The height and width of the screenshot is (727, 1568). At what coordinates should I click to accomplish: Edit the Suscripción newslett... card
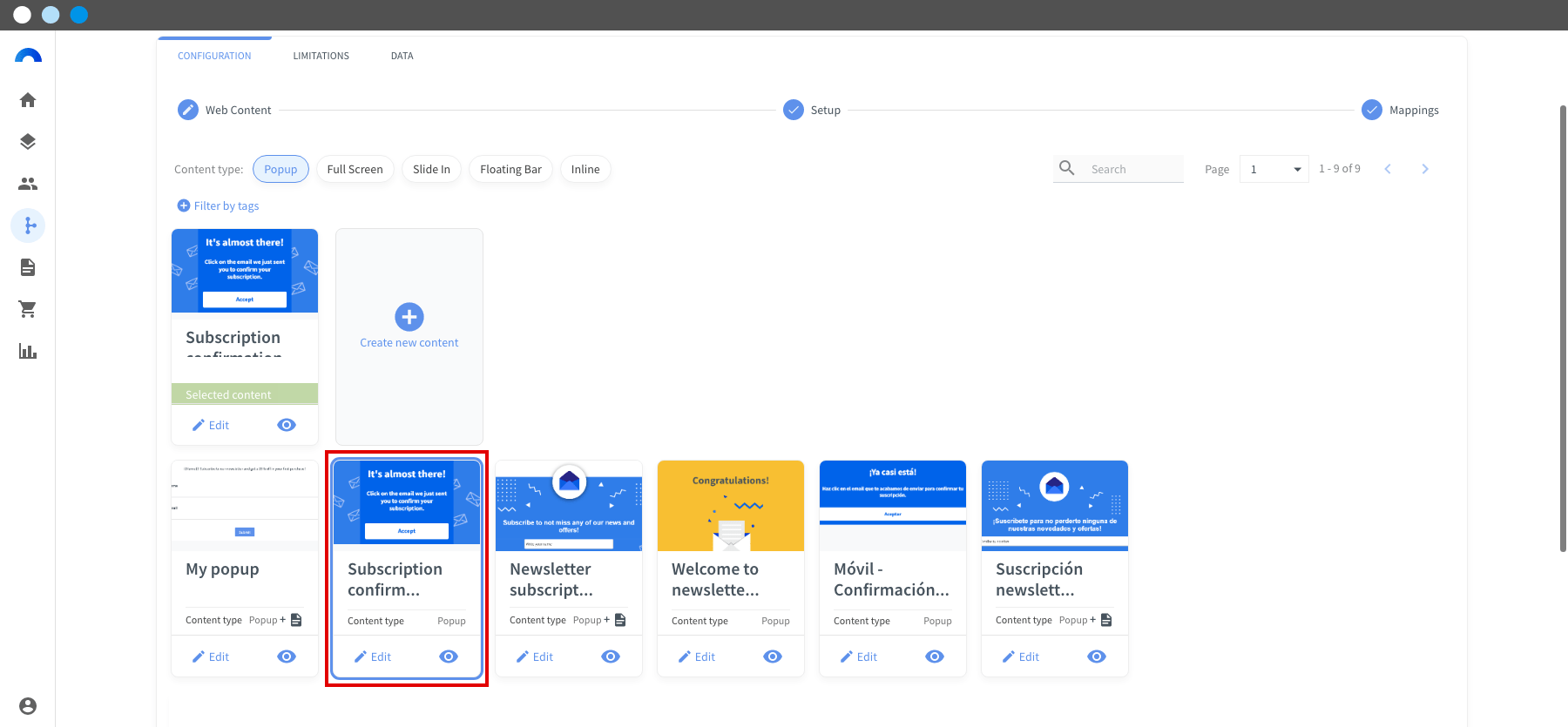(1021, 656)
